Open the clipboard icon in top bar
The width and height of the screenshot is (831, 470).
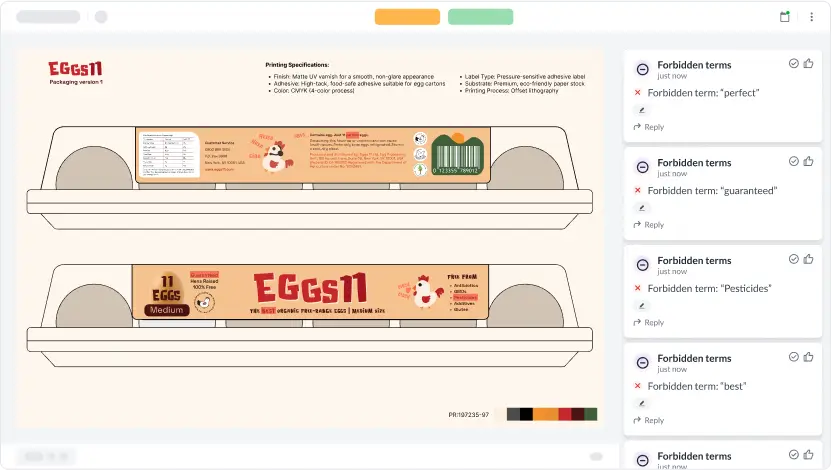(x=785, y=17)
